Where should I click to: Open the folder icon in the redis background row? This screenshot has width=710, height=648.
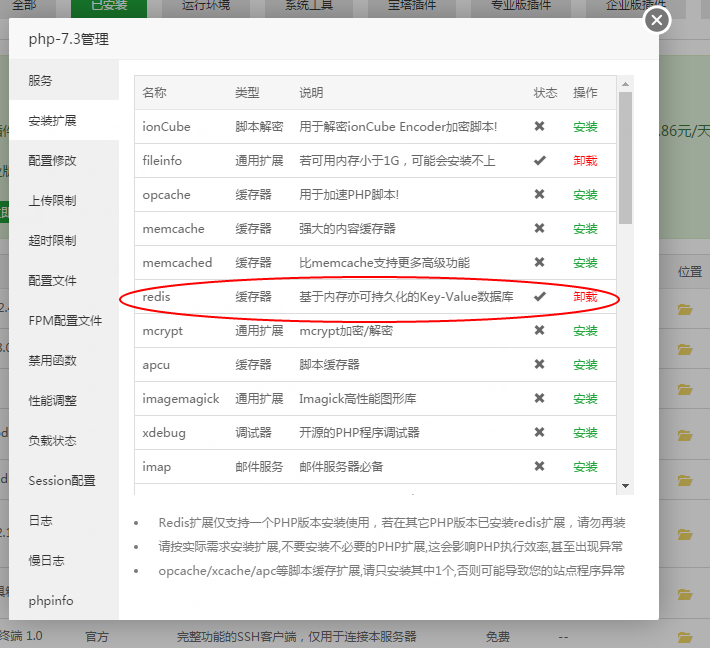click(685, 309)
